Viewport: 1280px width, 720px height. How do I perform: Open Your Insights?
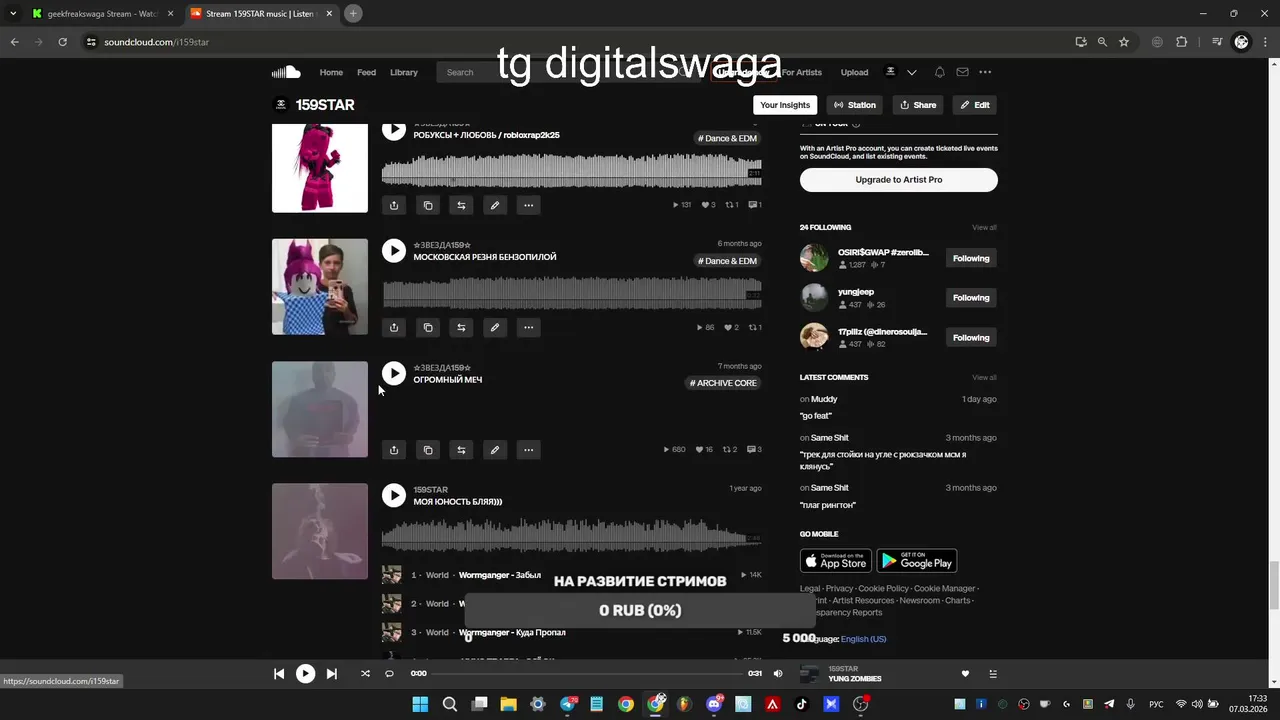[785, 105]
